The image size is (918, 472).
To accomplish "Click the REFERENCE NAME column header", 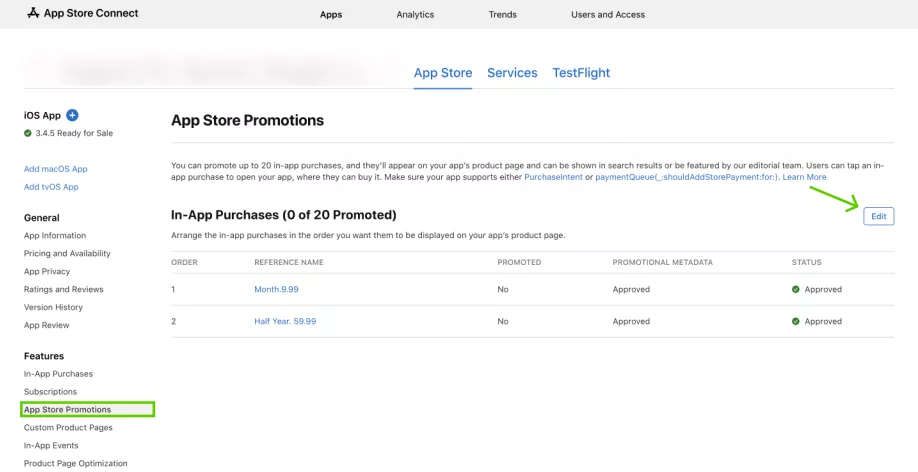I will 289,262.
